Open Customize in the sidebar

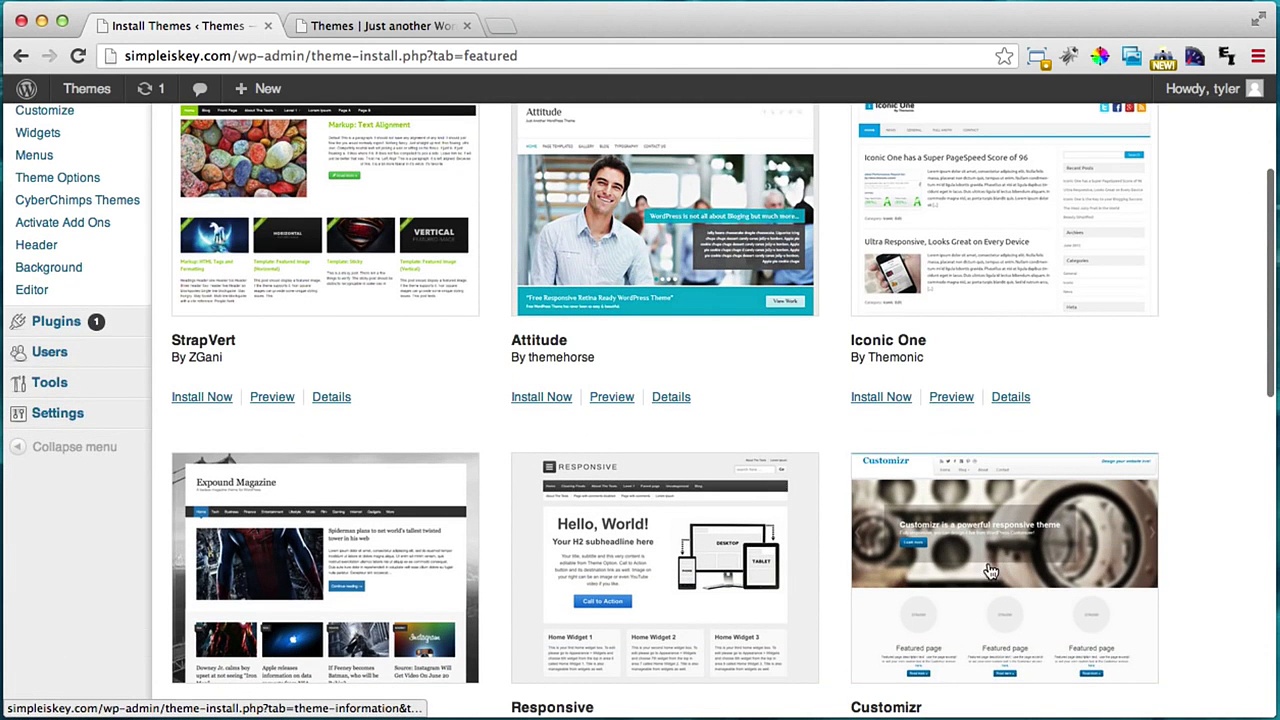(x=45, y=110)
